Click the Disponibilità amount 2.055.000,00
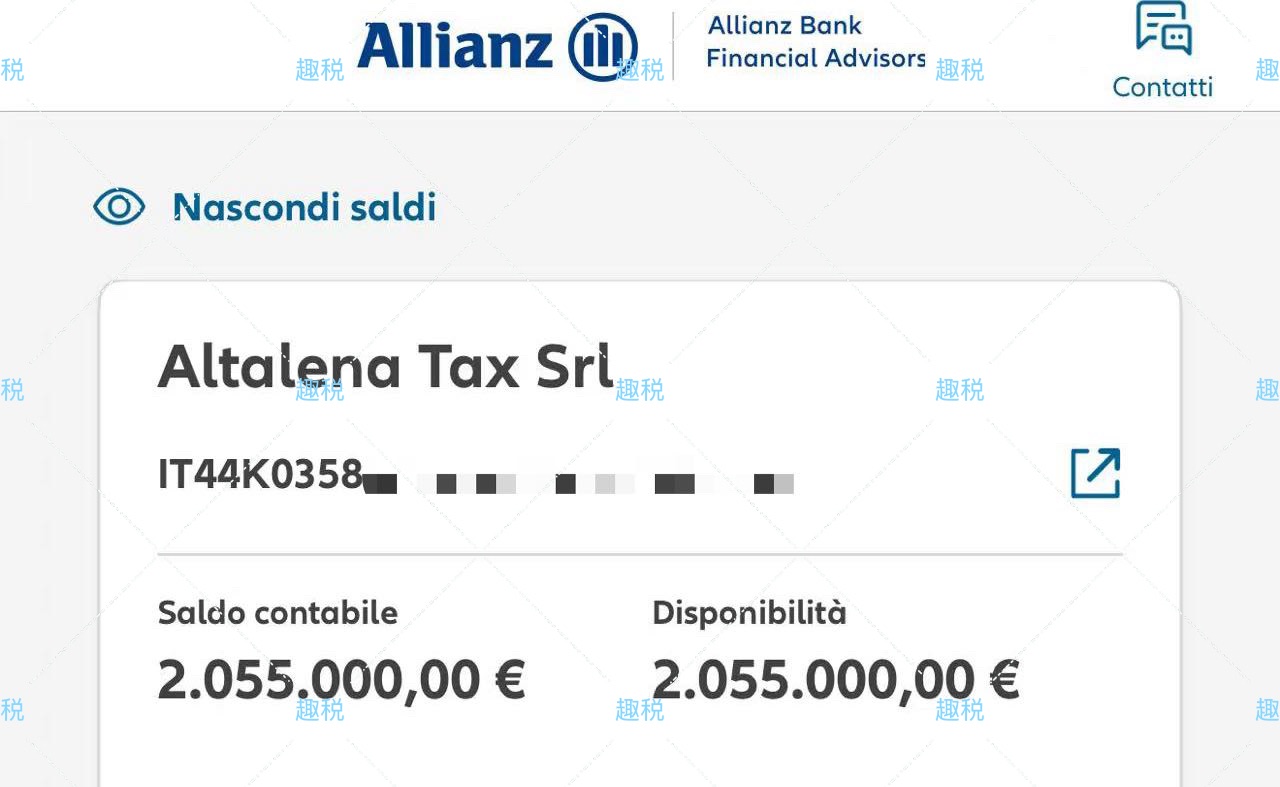 pyautogui.click(x=813, y=681)
